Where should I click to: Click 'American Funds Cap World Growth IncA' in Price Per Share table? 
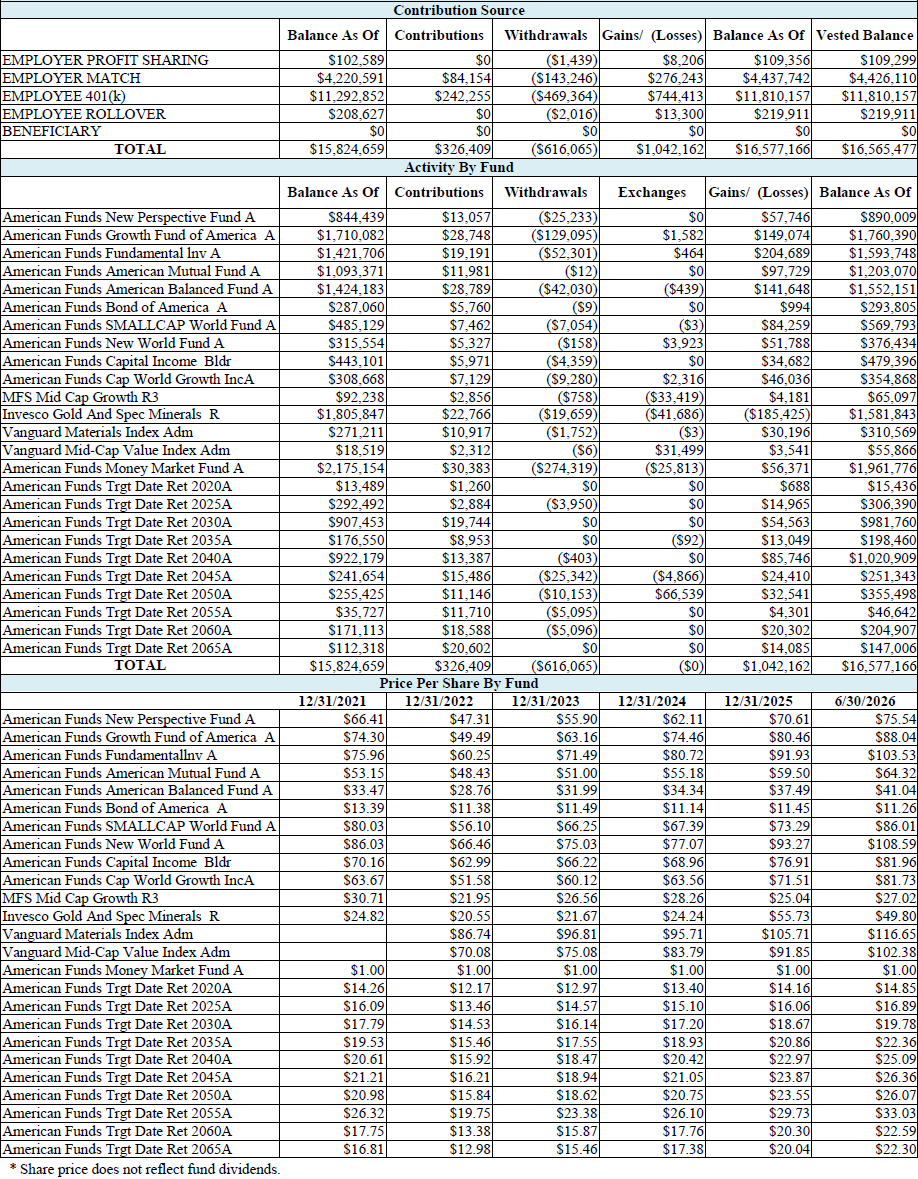coord(129,880)
